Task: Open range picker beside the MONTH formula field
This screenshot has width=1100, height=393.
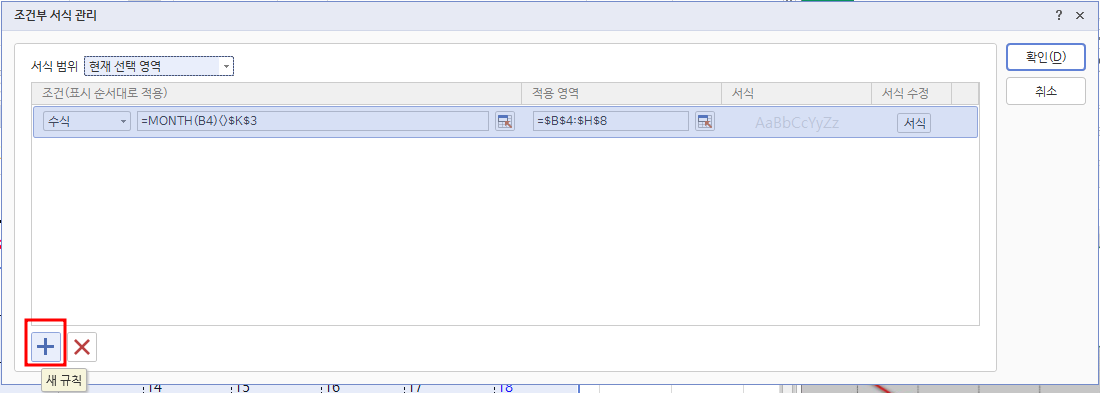Action: [504, 121]
